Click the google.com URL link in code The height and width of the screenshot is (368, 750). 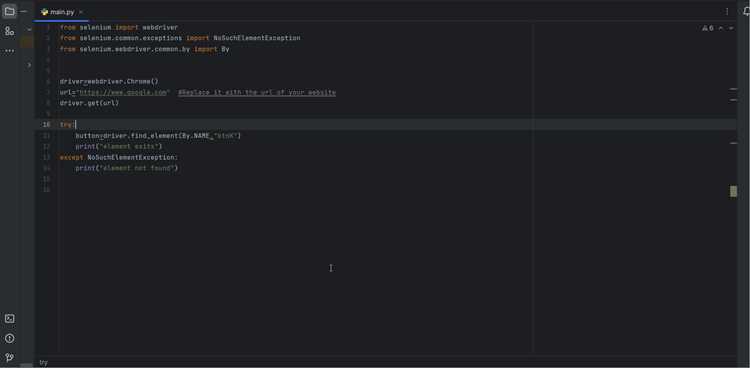click(123, 92)
